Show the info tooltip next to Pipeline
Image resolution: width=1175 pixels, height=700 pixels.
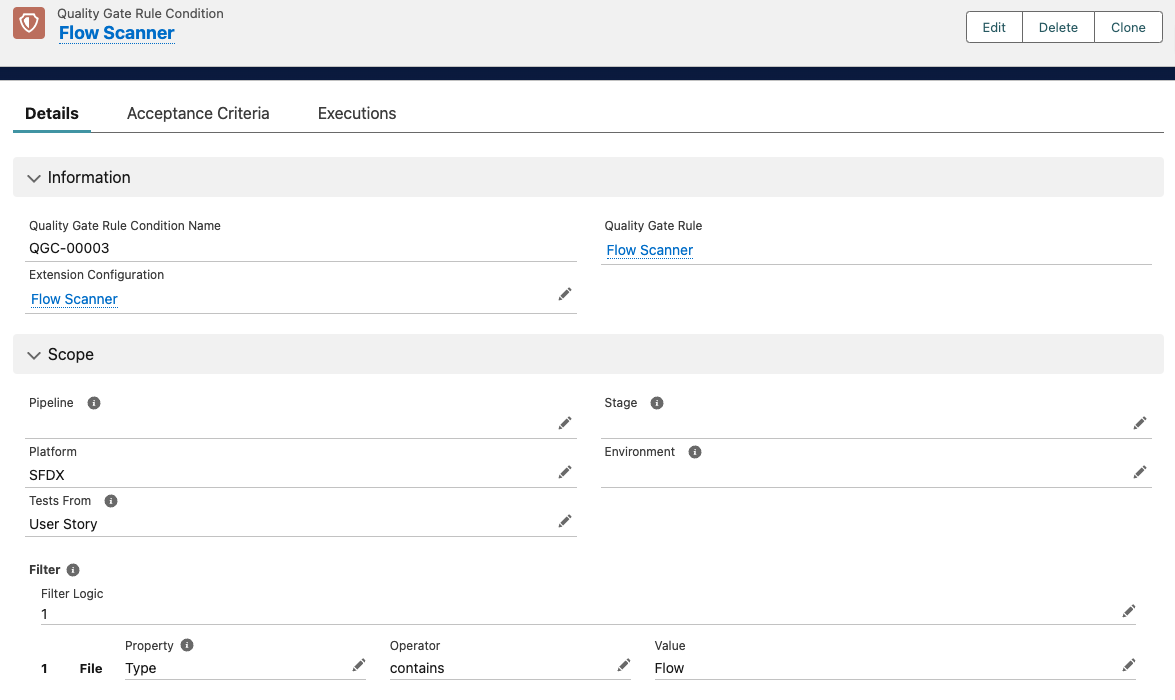pyautogui.click(x=94, y=403)
